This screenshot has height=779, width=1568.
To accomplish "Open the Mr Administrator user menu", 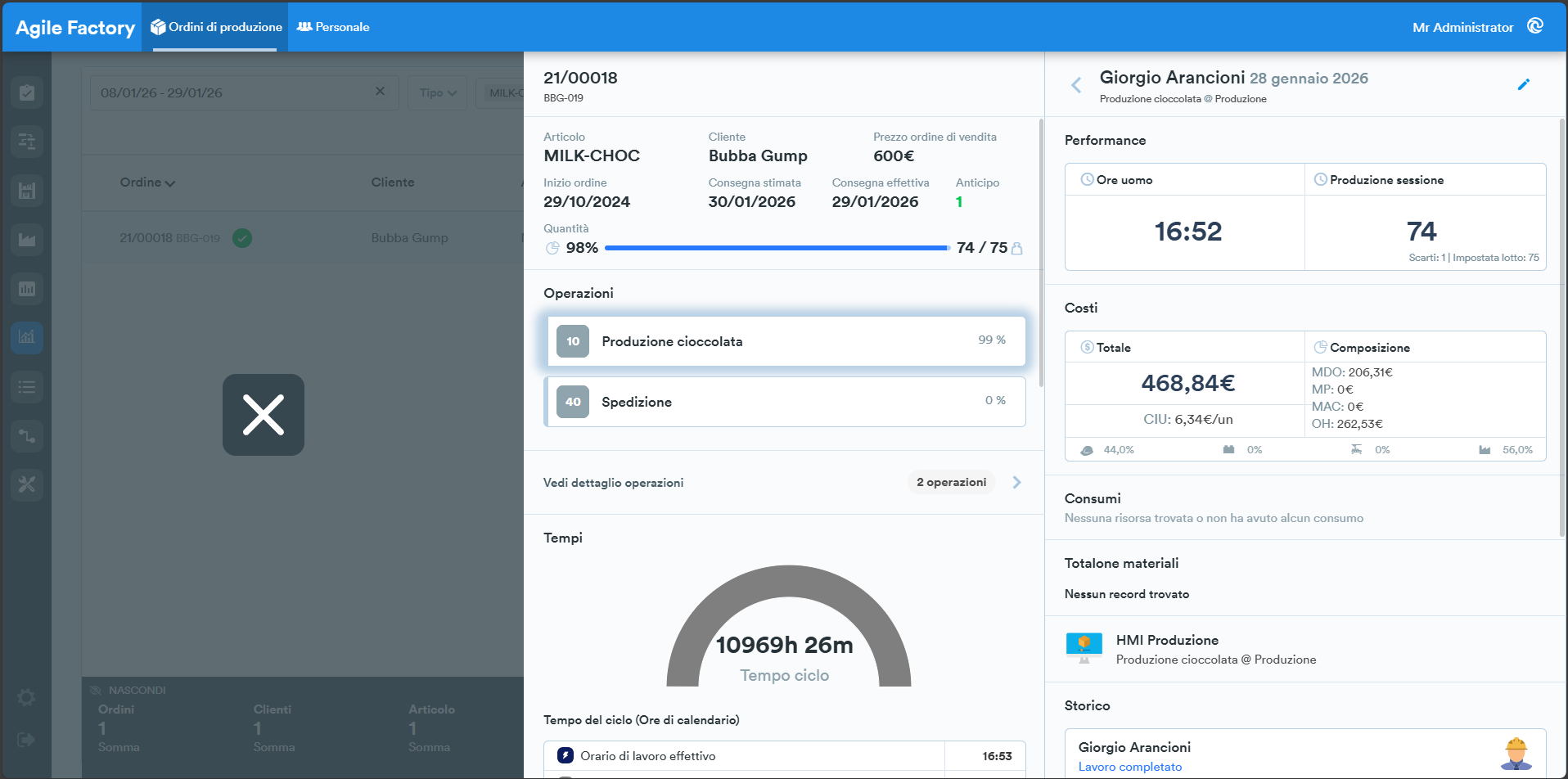I will 1462,27.
